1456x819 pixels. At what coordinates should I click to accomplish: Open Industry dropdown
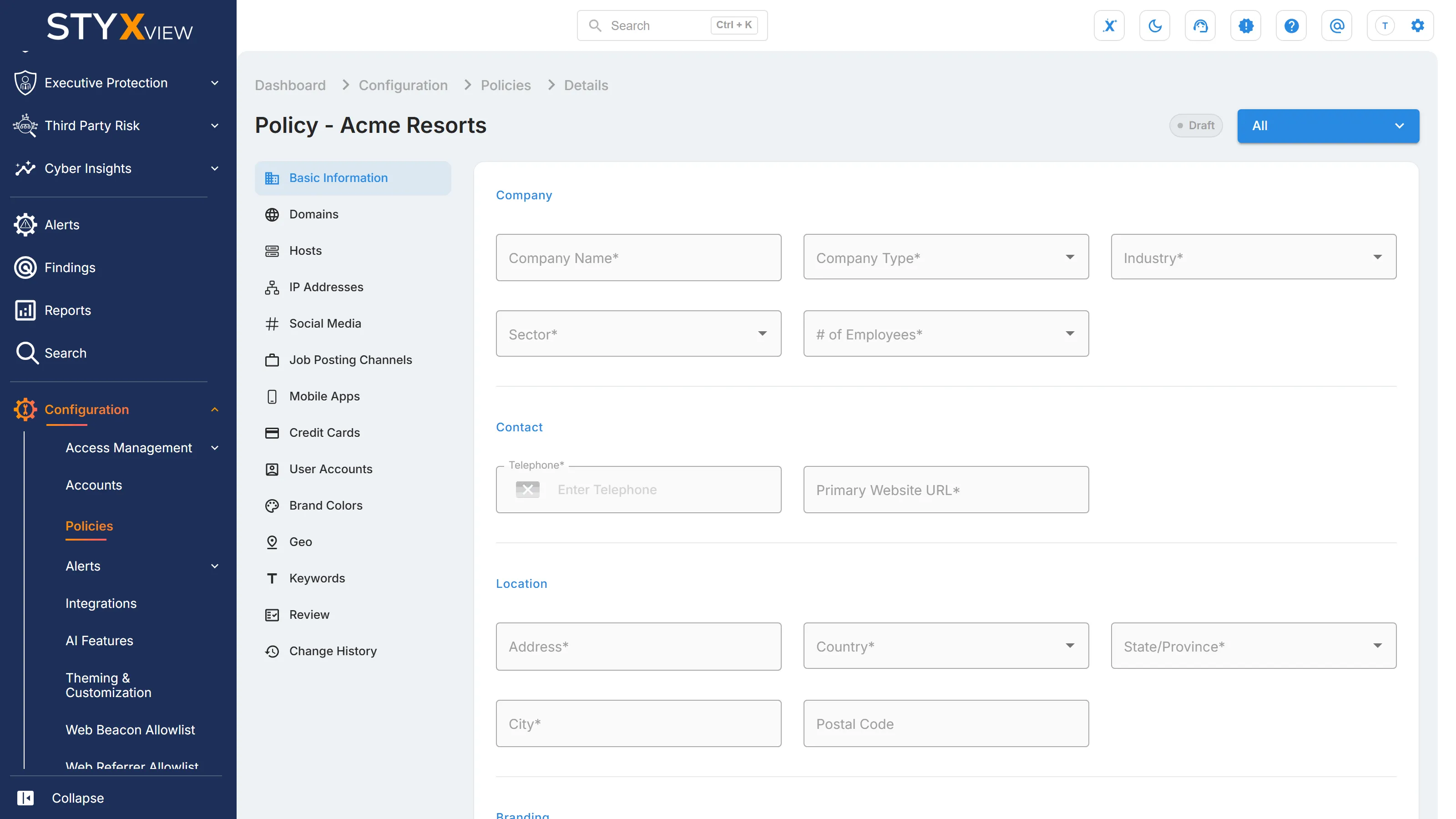coord(1253,257)
